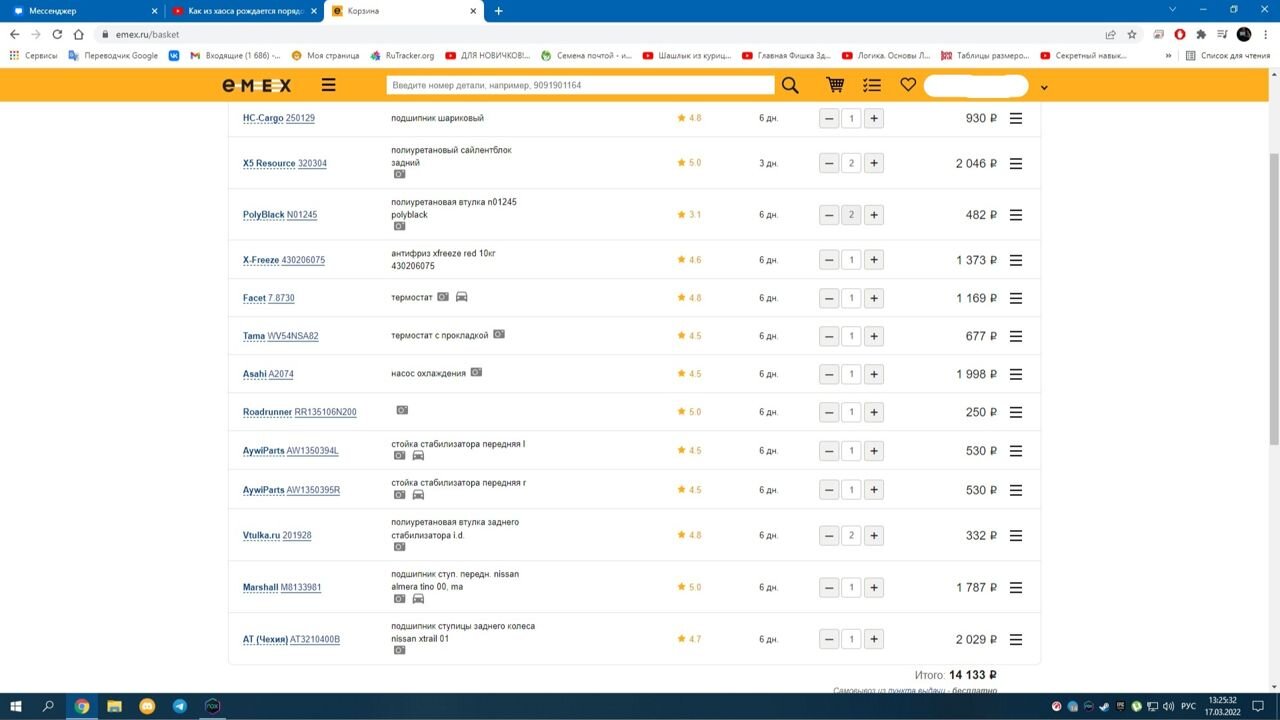Open the Roadrunner brand link
Viewport: 1280px width, 720px height.
point(267,412)
